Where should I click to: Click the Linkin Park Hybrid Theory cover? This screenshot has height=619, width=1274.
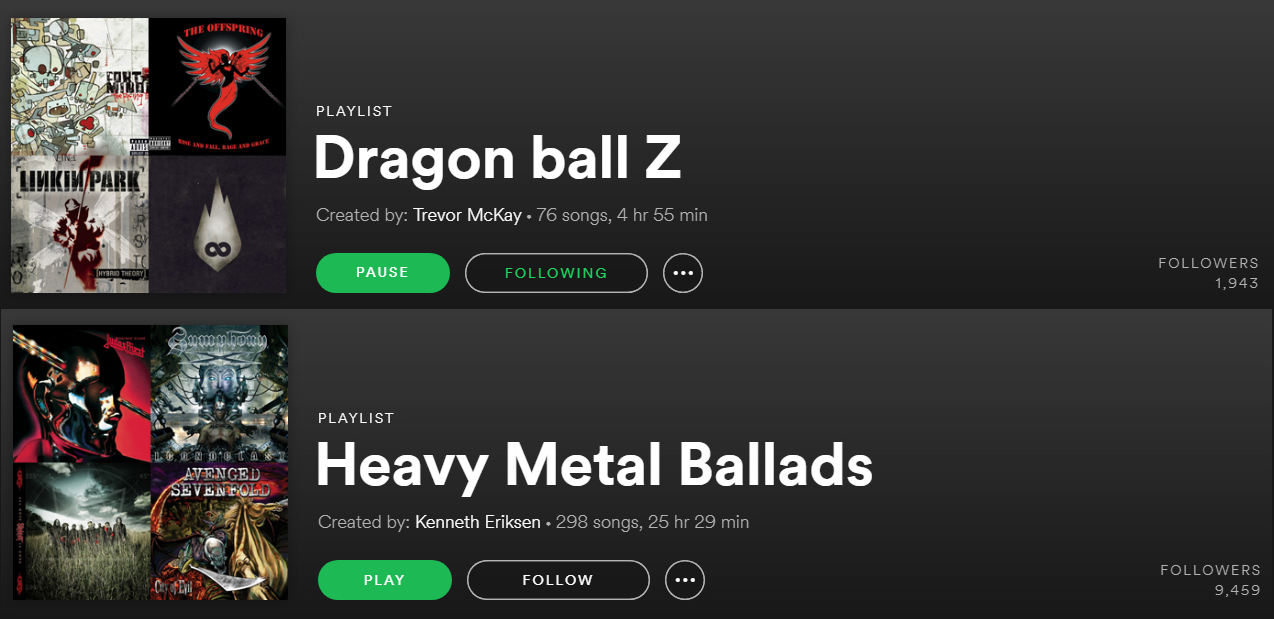click(80, 225)
